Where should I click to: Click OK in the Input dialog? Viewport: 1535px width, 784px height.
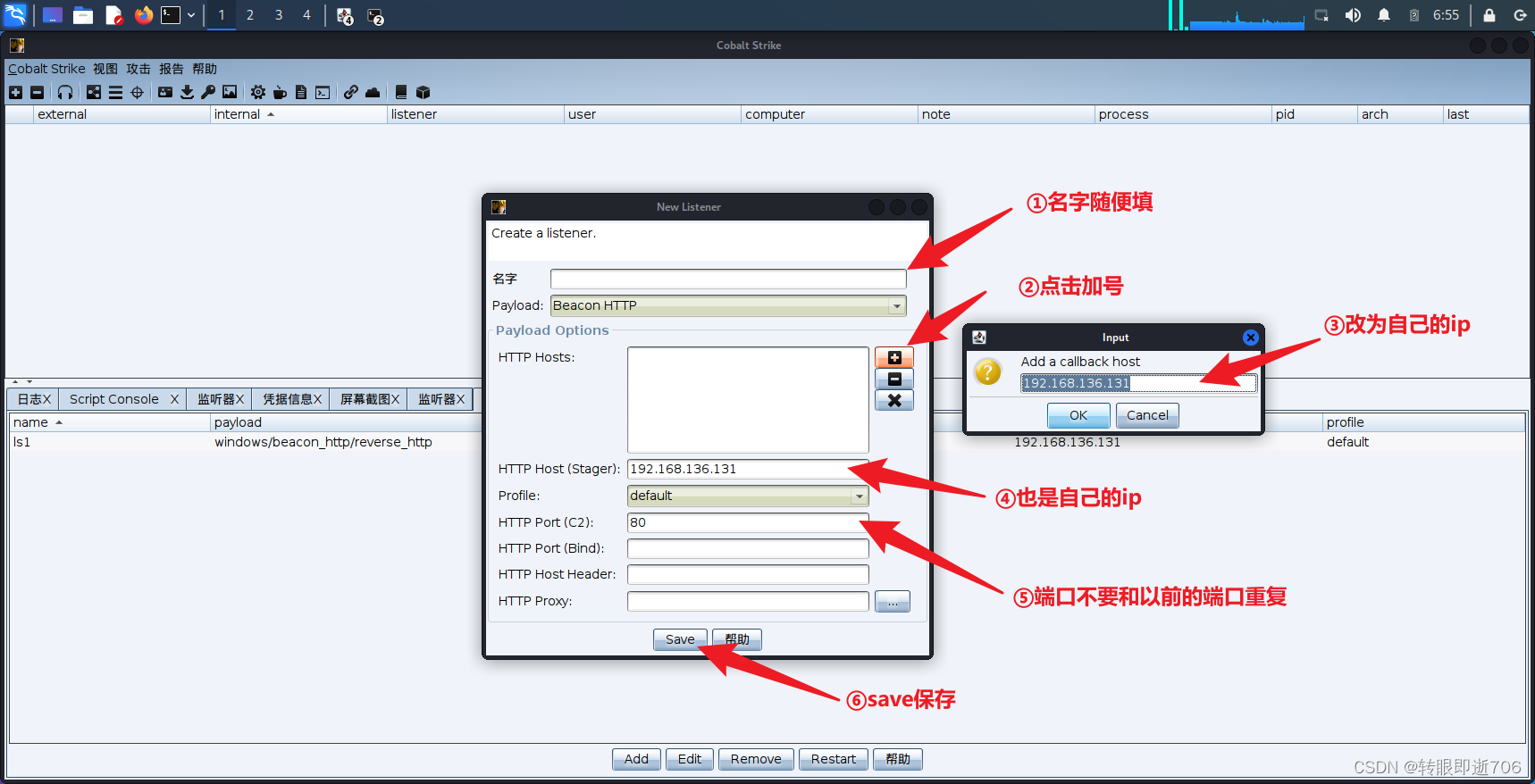[1078, 415]
